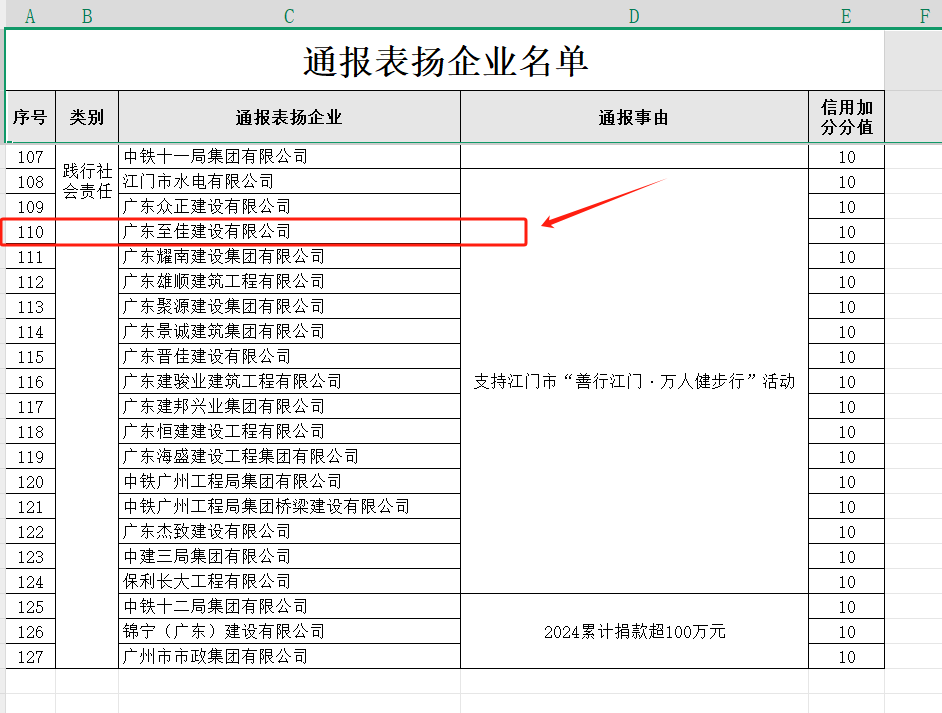This screenshot has height=713, width=942.
Task: Select serial number cell 114
Action: tap(30, 332)
